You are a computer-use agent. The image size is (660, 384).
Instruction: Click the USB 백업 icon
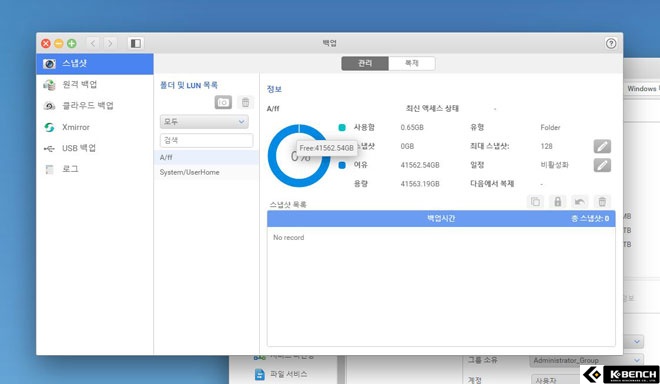[x=49, y=148]
